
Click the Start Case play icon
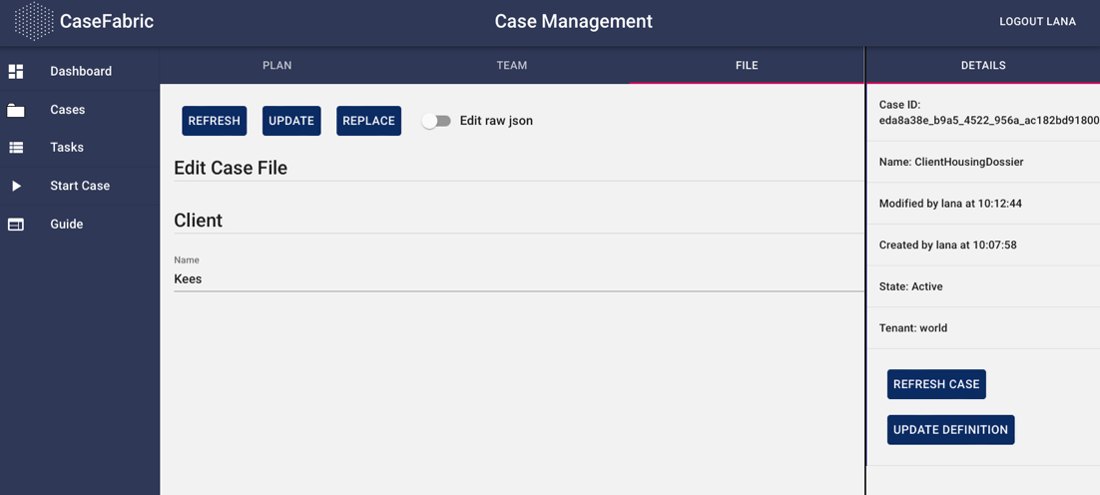(16, 186)
